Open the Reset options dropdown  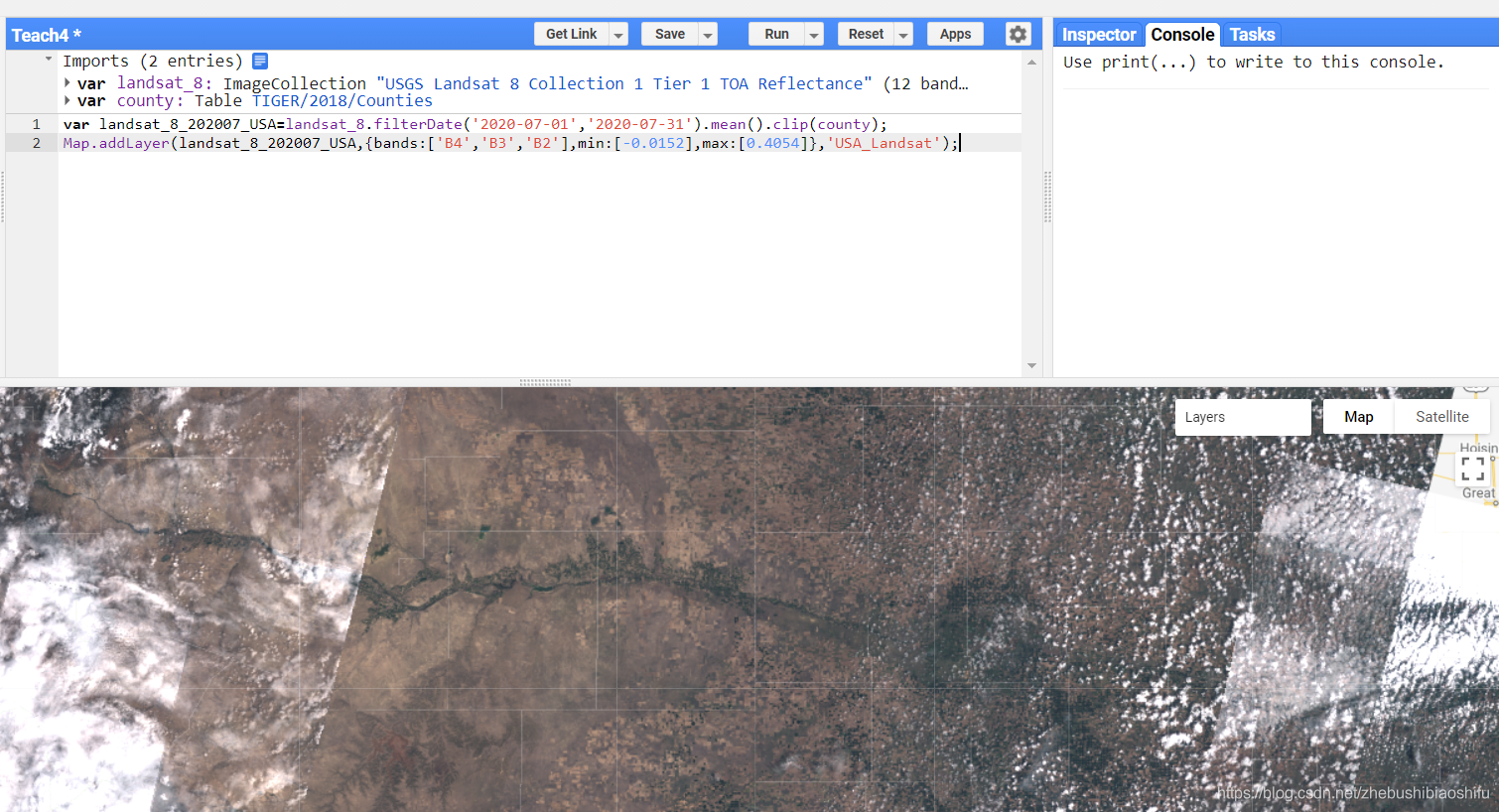pos(903,33)
